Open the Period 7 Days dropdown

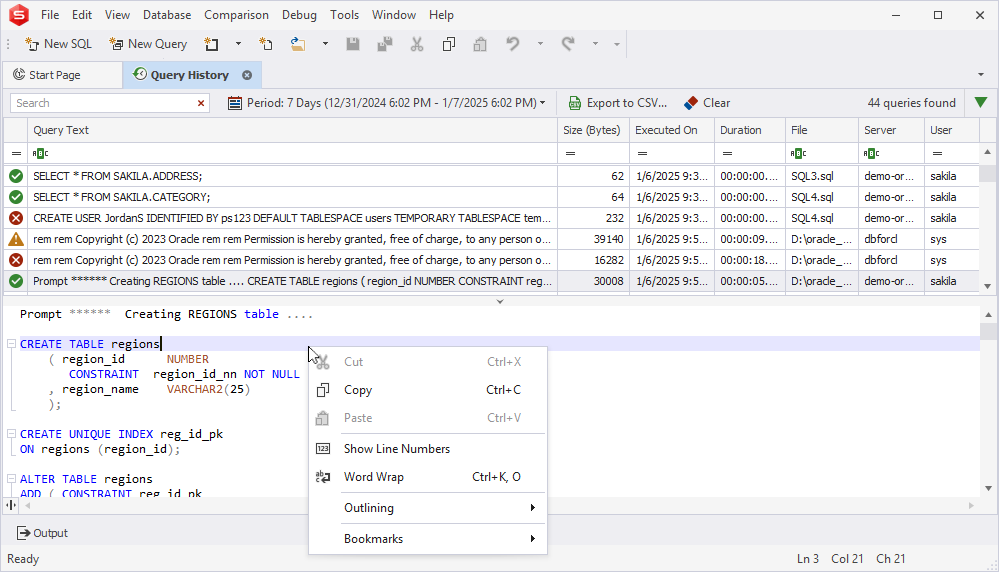click(387, 103)
